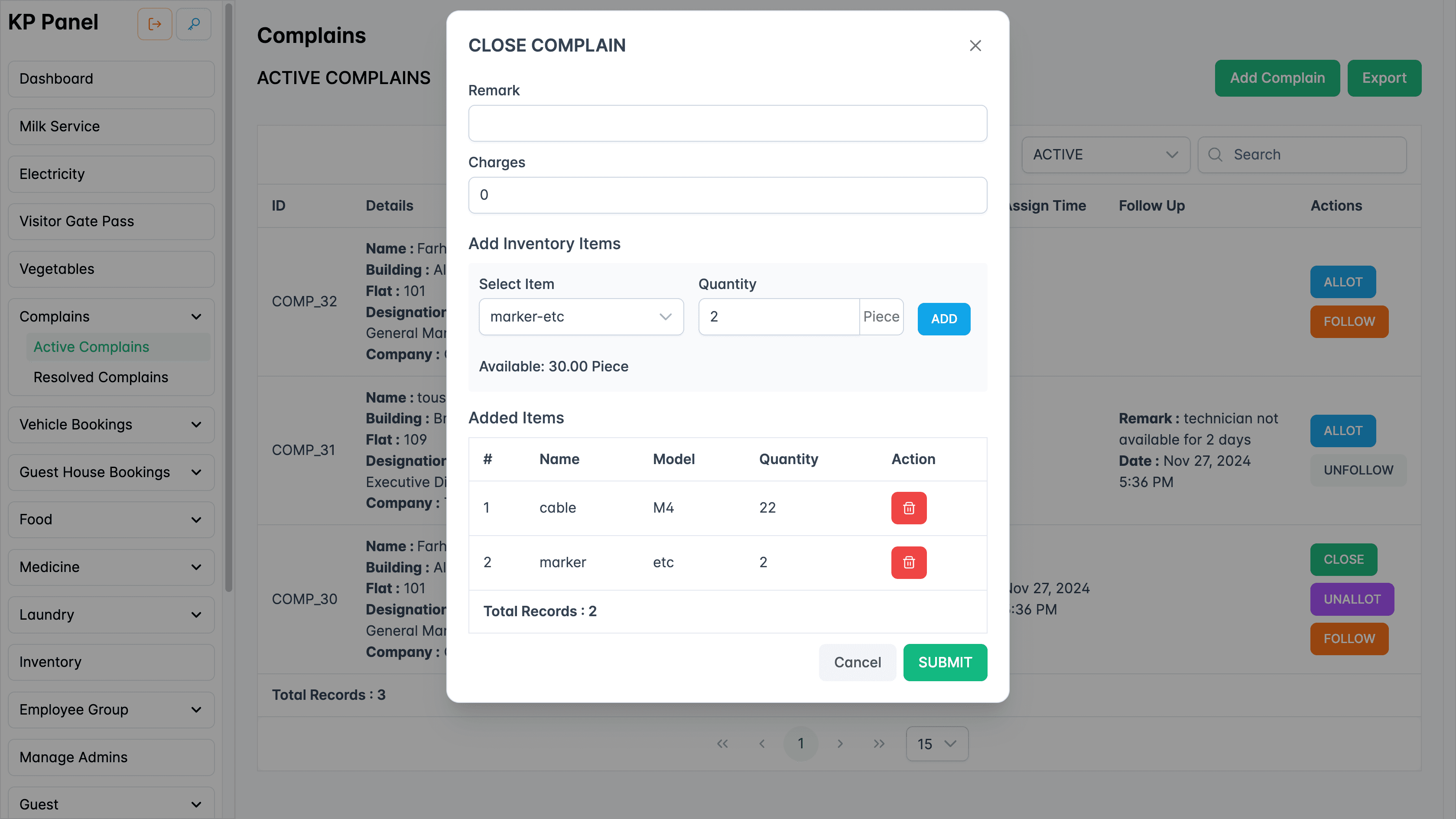Open the Dashboard sidebar item
Viewport: 1456px width, 819px height.
tap(111, 78)
